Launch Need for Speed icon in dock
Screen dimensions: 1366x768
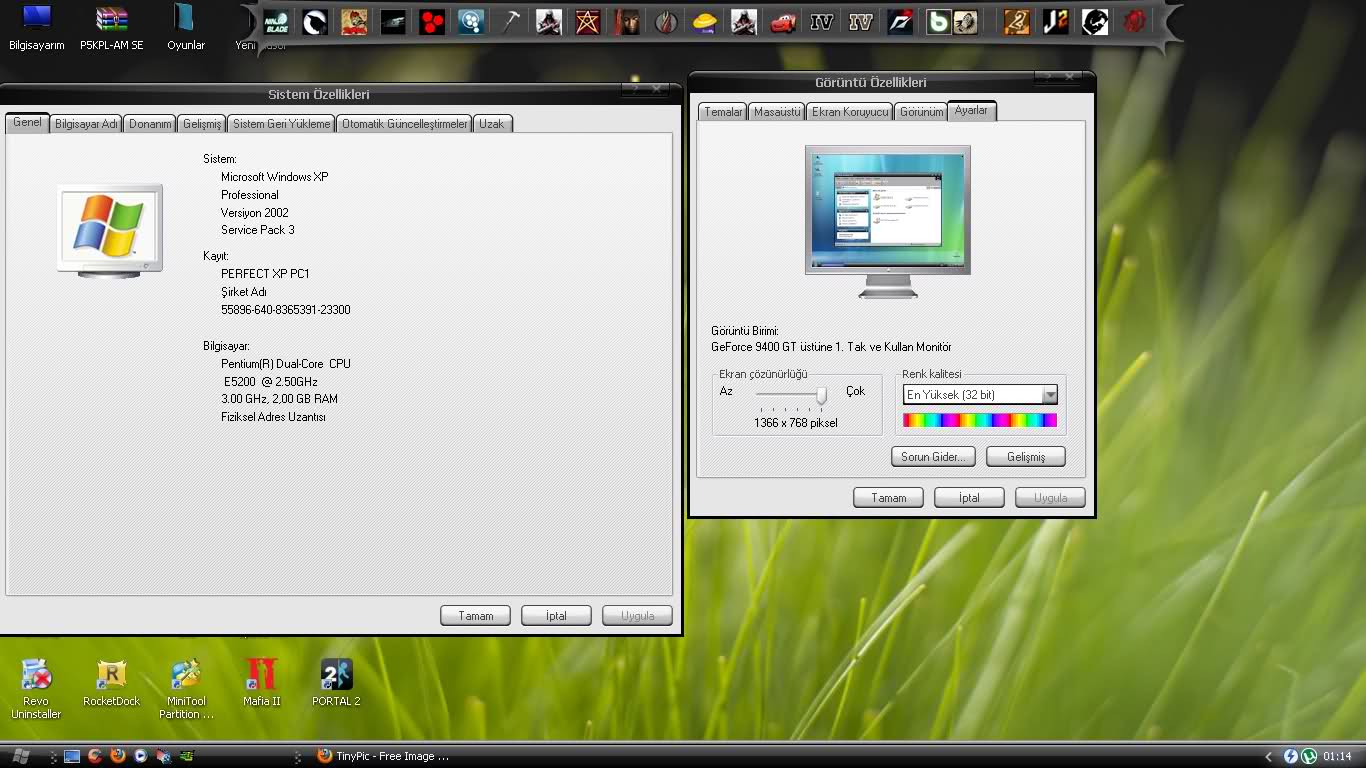900,22
